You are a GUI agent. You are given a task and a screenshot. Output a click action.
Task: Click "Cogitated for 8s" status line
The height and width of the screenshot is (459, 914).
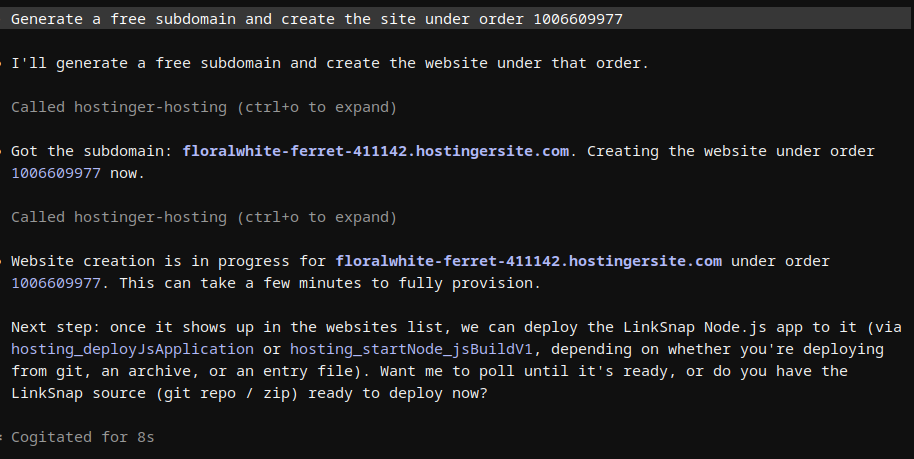point(83,437)
